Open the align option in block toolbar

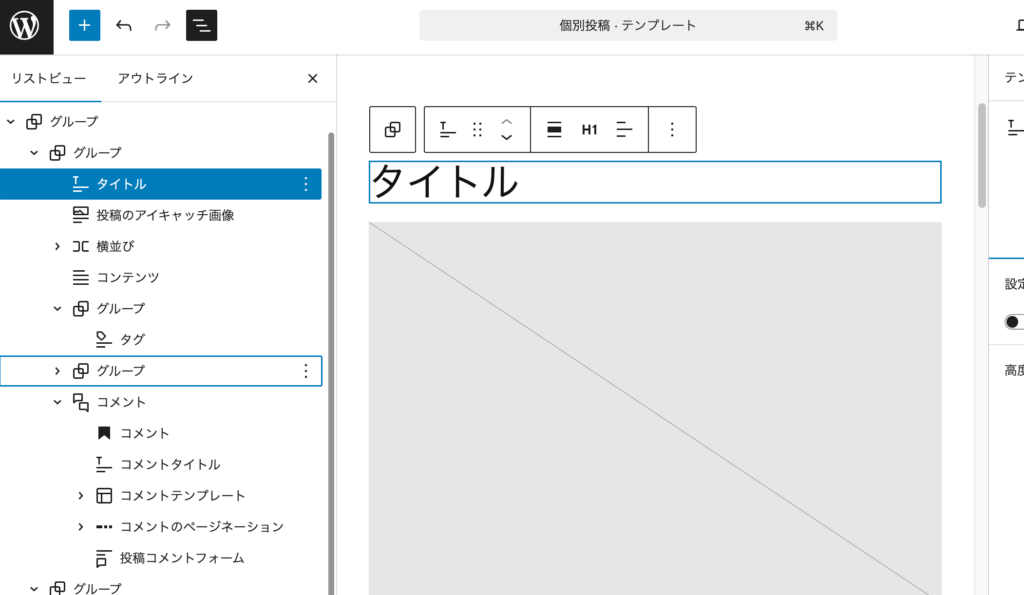click(x=554, y=130)
